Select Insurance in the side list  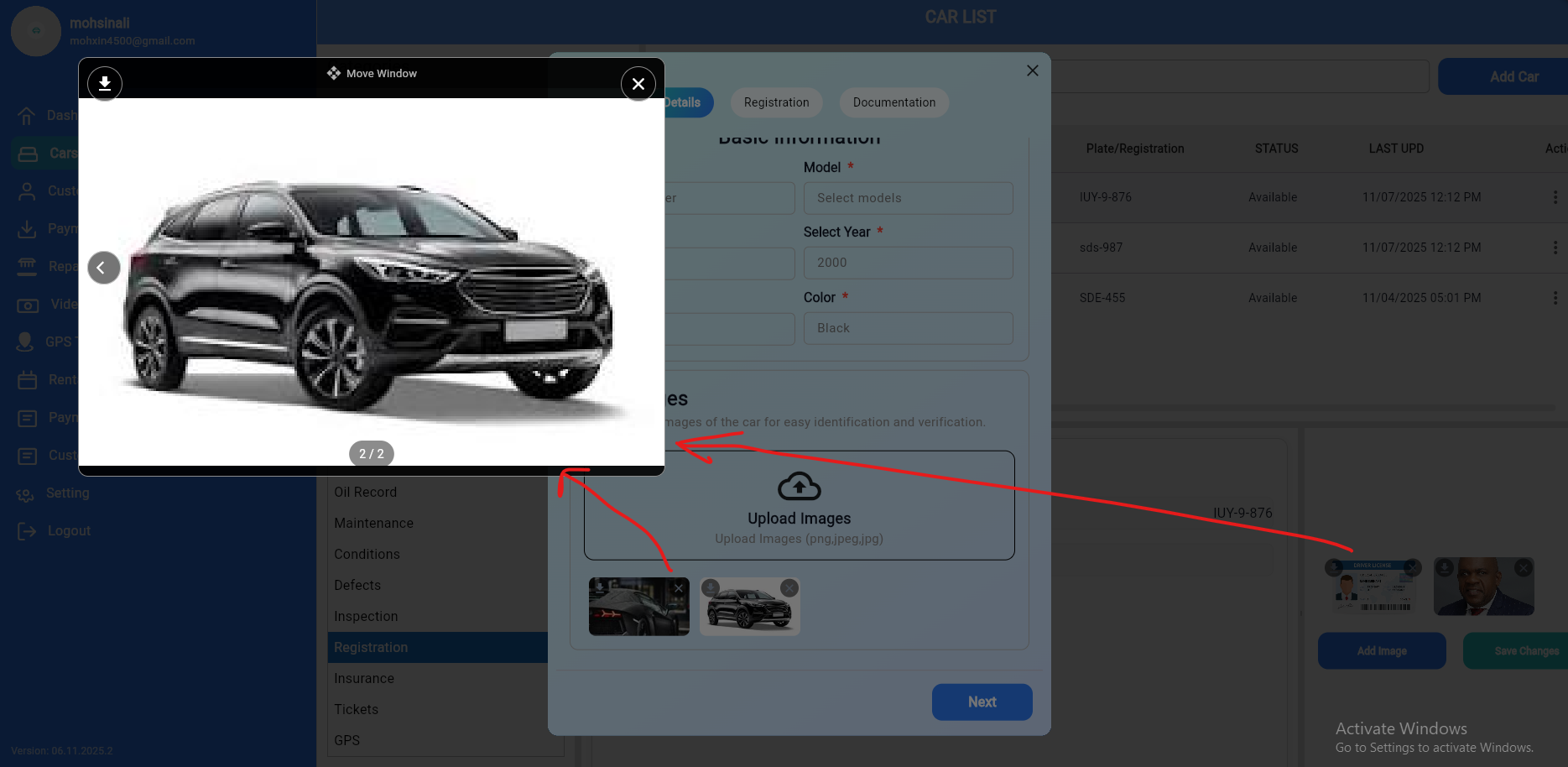point(364,678)
